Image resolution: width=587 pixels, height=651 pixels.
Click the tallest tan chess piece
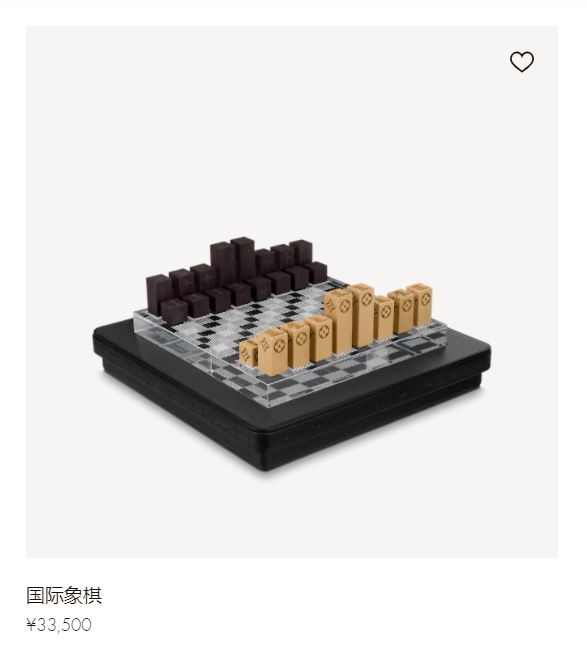(x=363, y=316)
